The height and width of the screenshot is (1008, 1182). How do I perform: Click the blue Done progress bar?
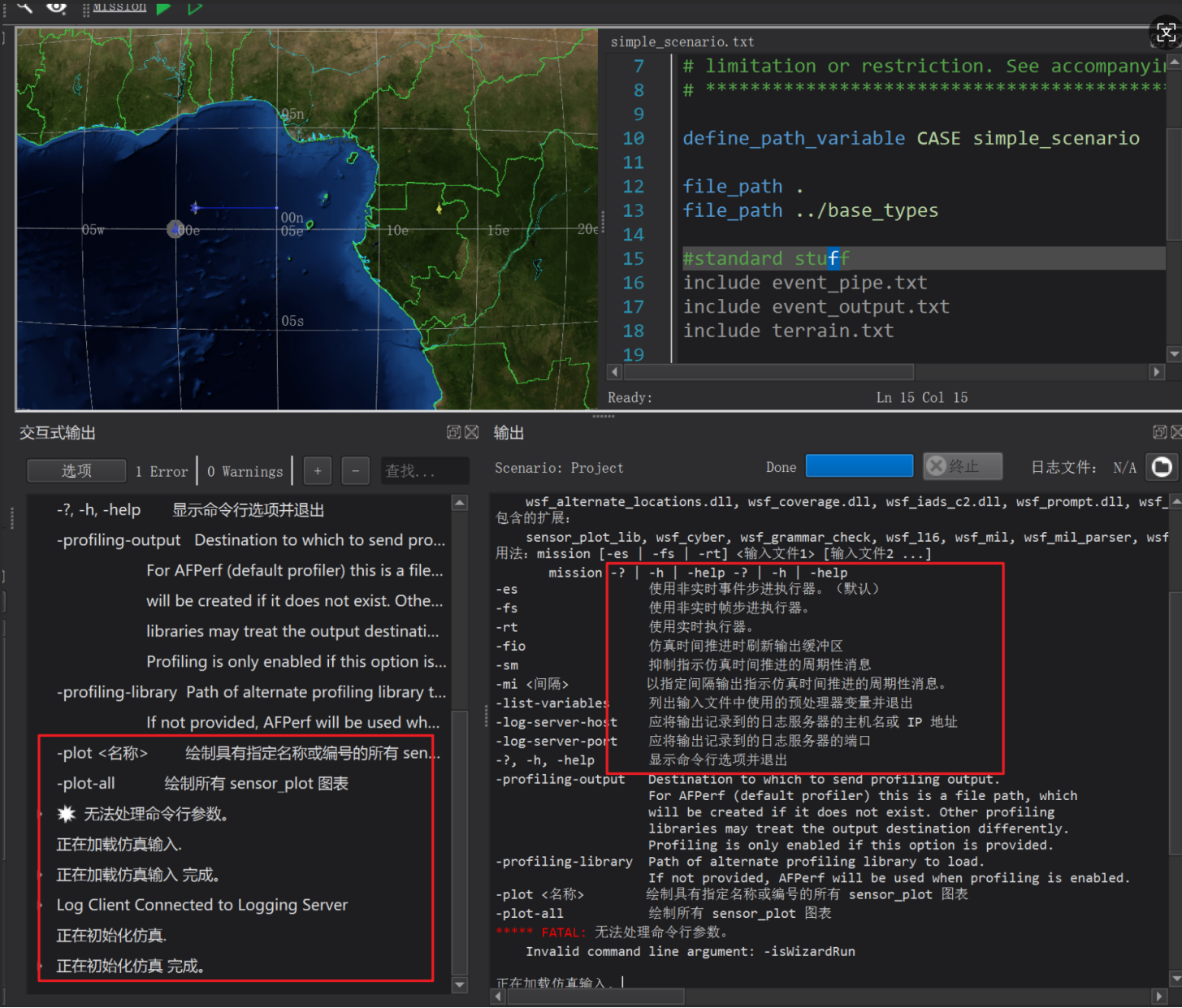tap(859, 466)
